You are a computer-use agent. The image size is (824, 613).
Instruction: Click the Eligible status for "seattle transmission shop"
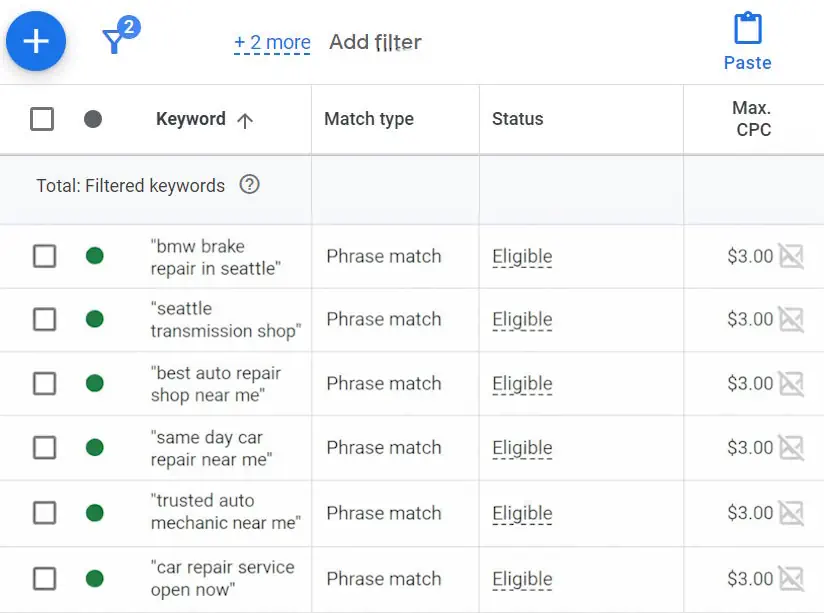tap(522, 320)
